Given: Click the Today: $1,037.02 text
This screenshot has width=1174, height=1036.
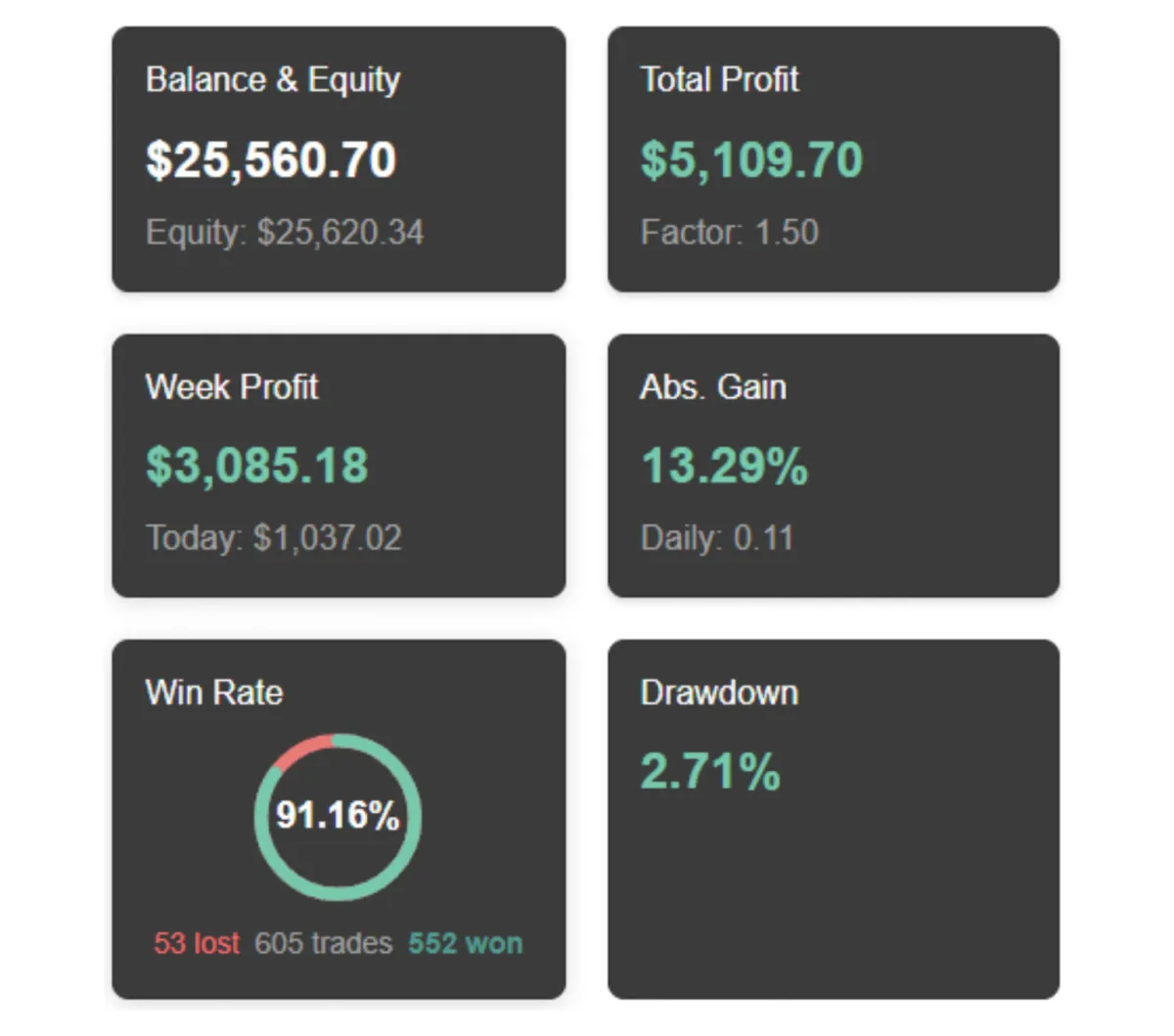Looking at the screenshot, I should tap(274, 538).
